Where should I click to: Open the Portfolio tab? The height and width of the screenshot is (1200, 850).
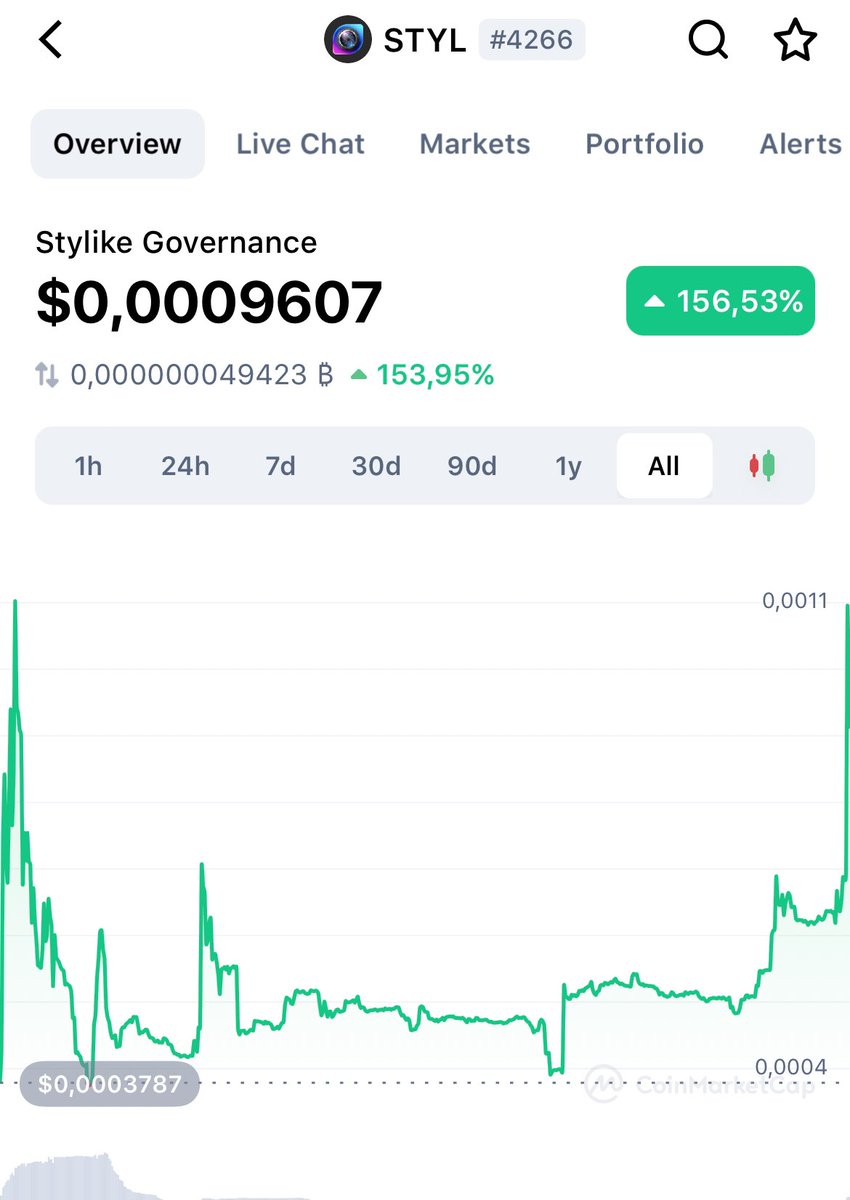(645, 144)
